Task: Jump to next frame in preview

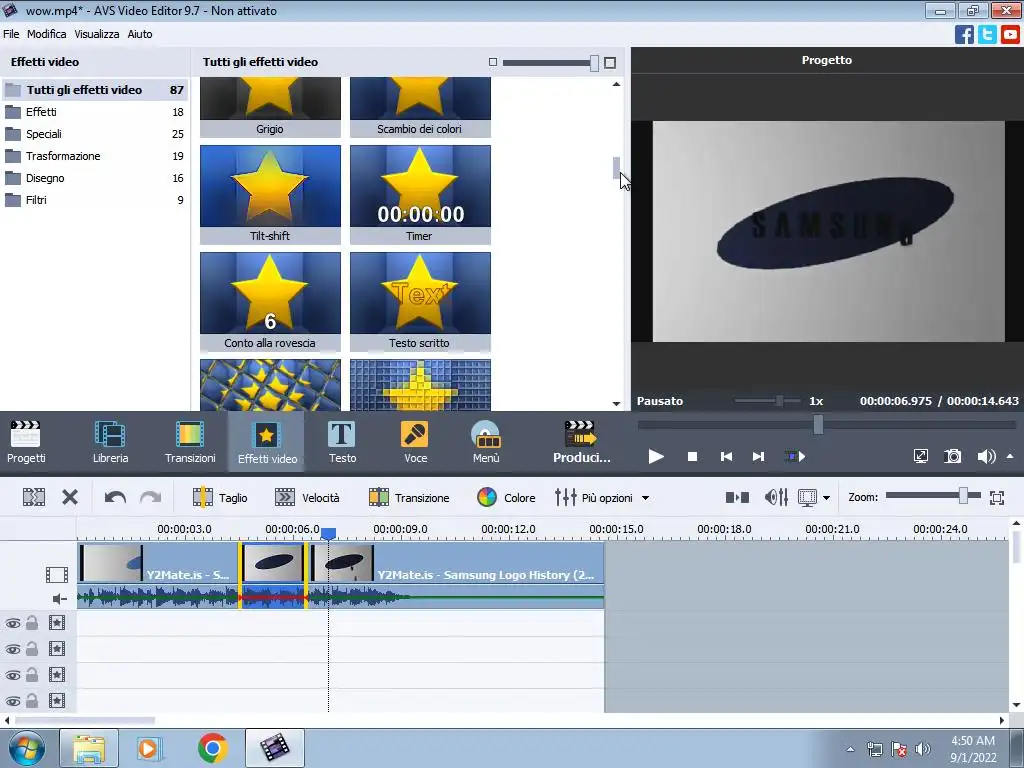Action: [758, 456]
